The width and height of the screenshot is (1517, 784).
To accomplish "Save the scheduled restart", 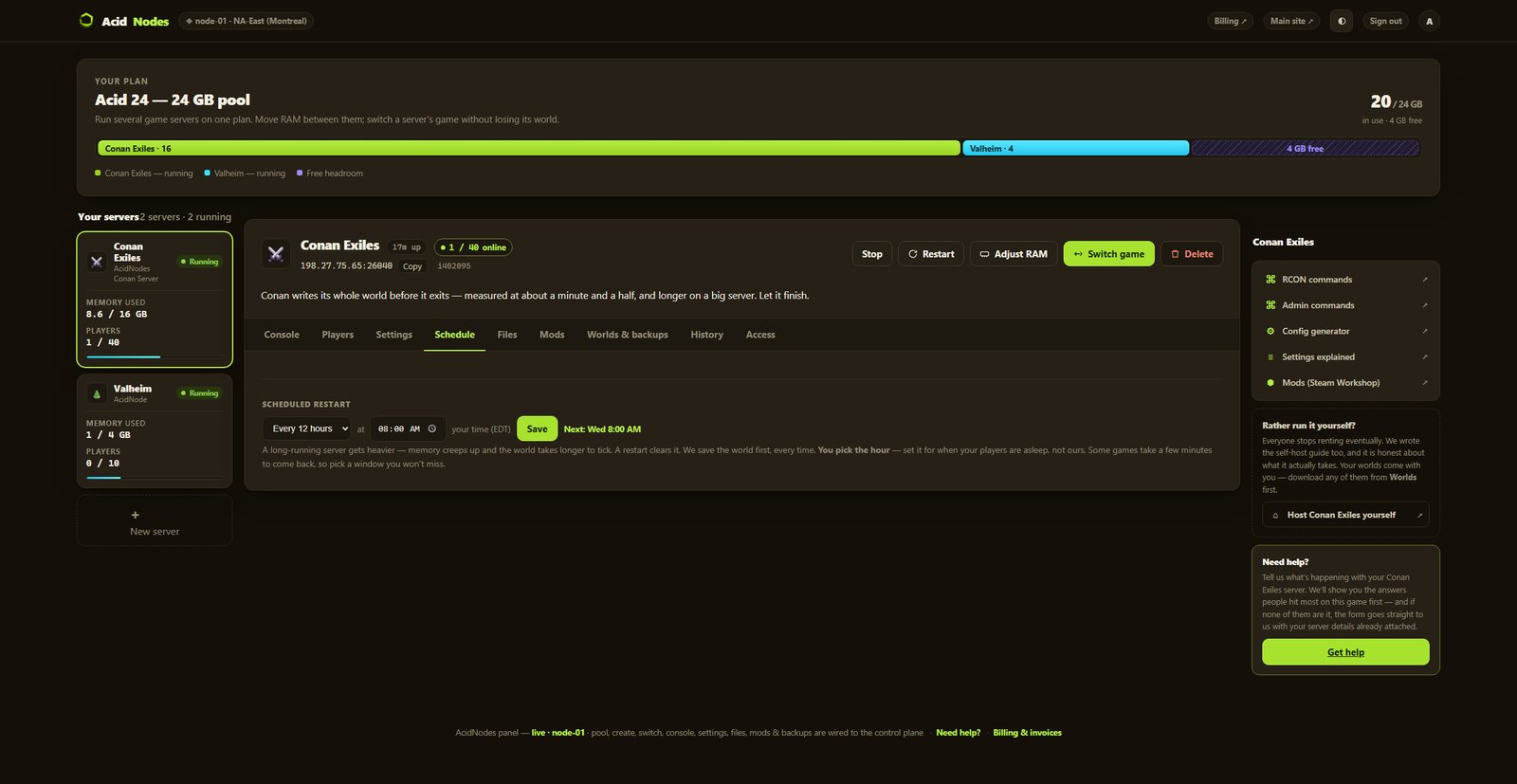I will [538, 428].
